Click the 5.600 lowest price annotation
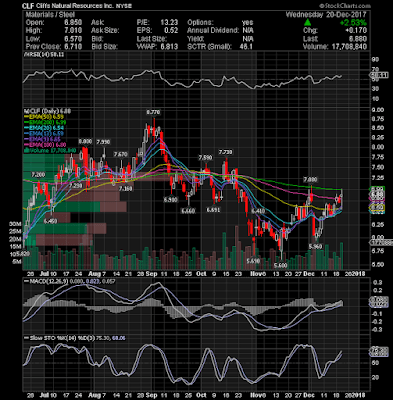Image resolution: width=393 pixels, height=400 pixels. [x=280, y=265]
